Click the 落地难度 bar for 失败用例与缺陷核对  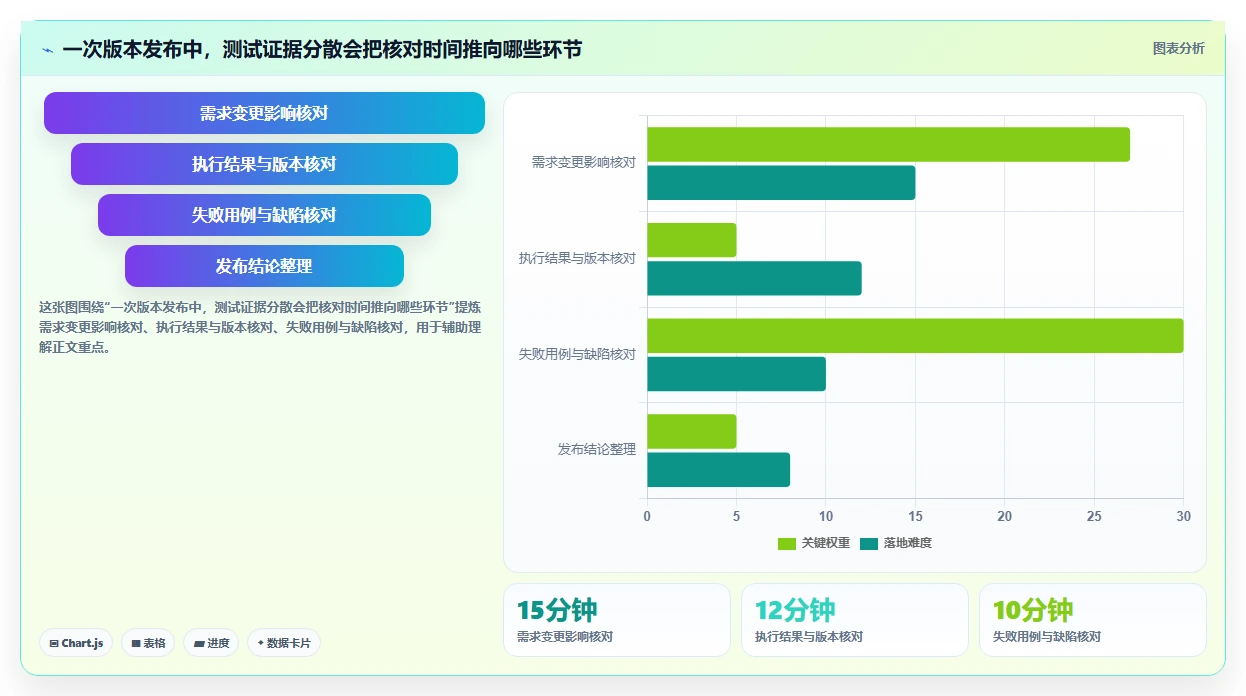coord(736,374)
